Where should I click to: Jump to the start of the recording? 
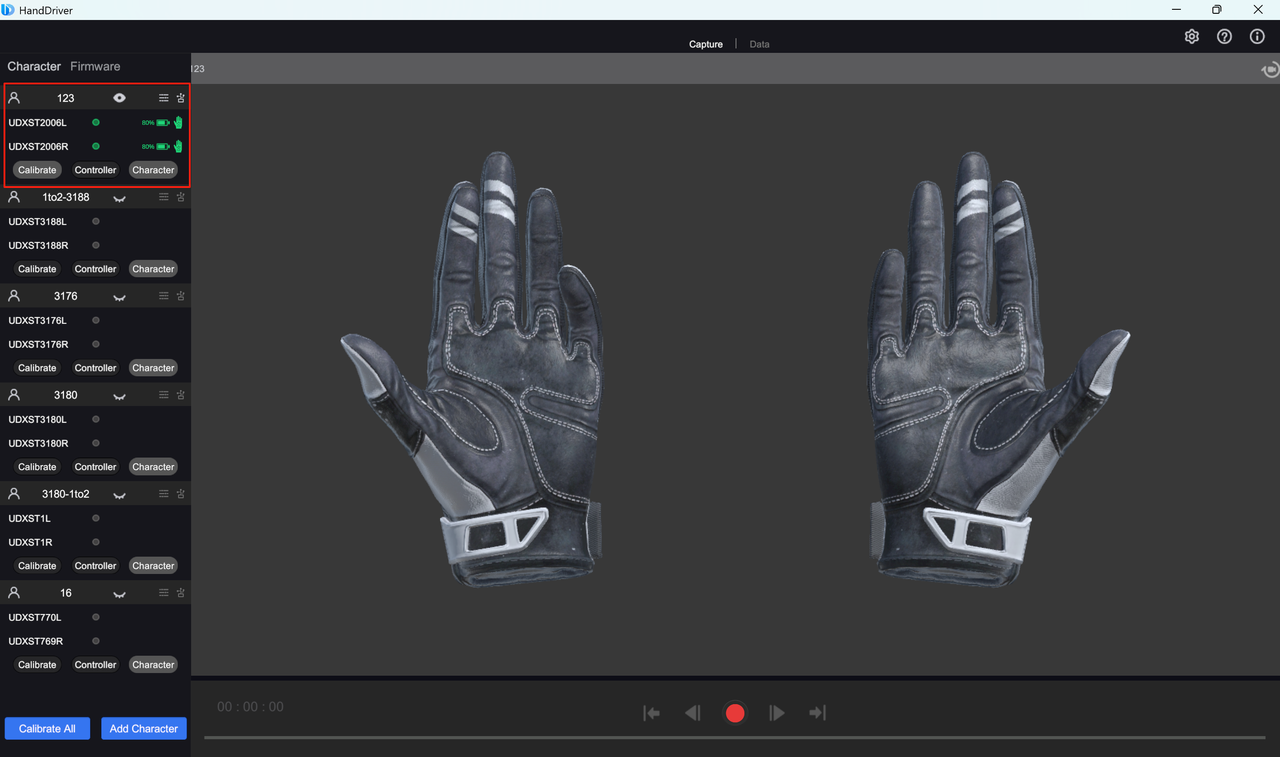pos(652,713)
